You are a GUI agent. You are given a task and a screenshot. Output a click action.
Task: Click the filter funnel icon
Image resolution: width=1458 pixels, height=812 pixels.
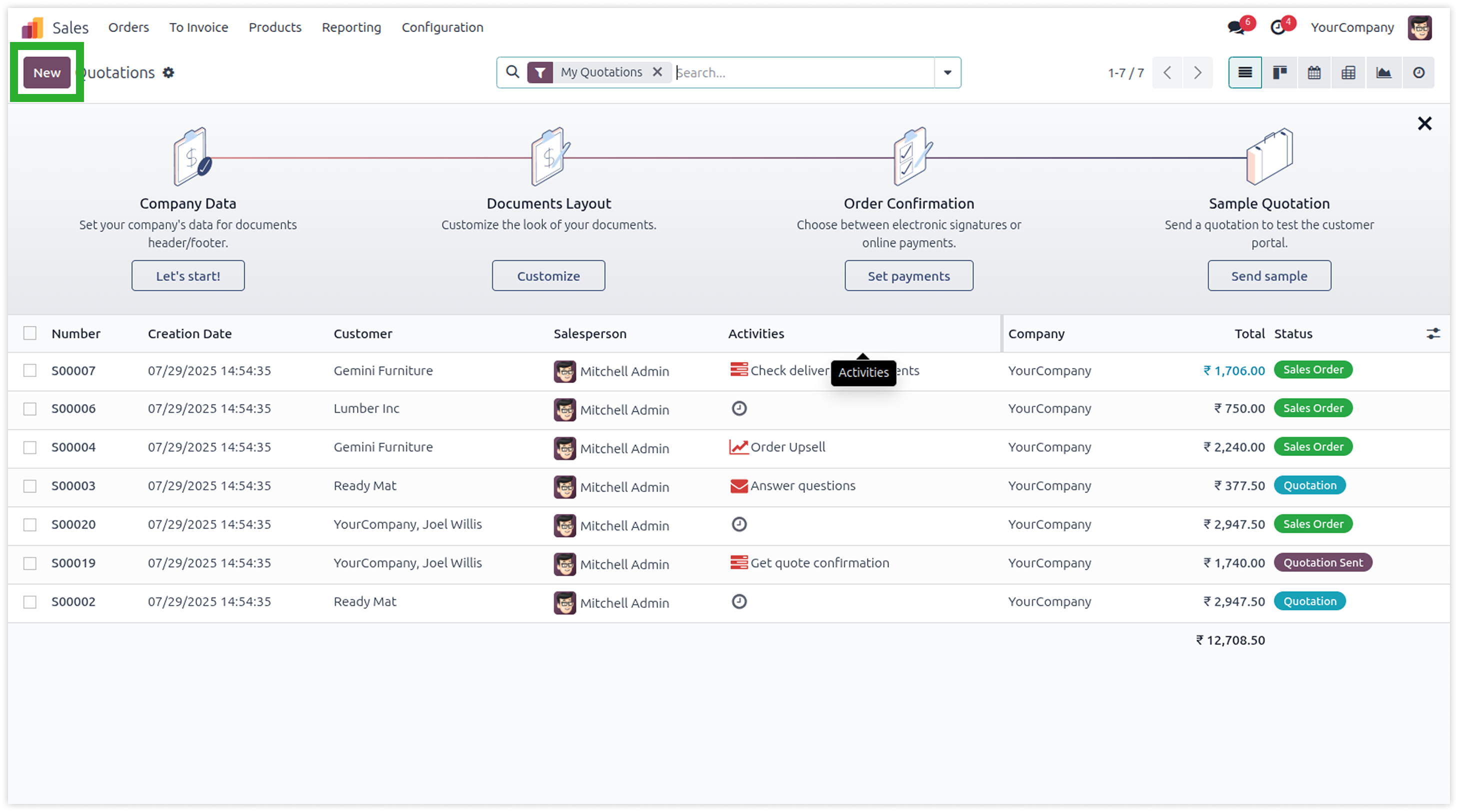[540, 72]
